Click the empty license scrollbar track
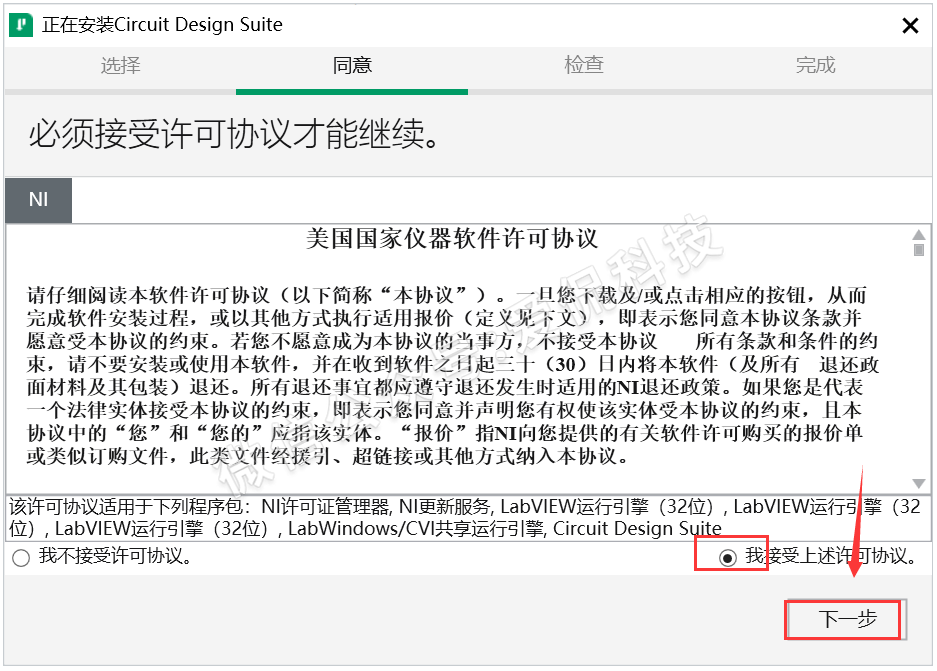 (x=918, y=370)
